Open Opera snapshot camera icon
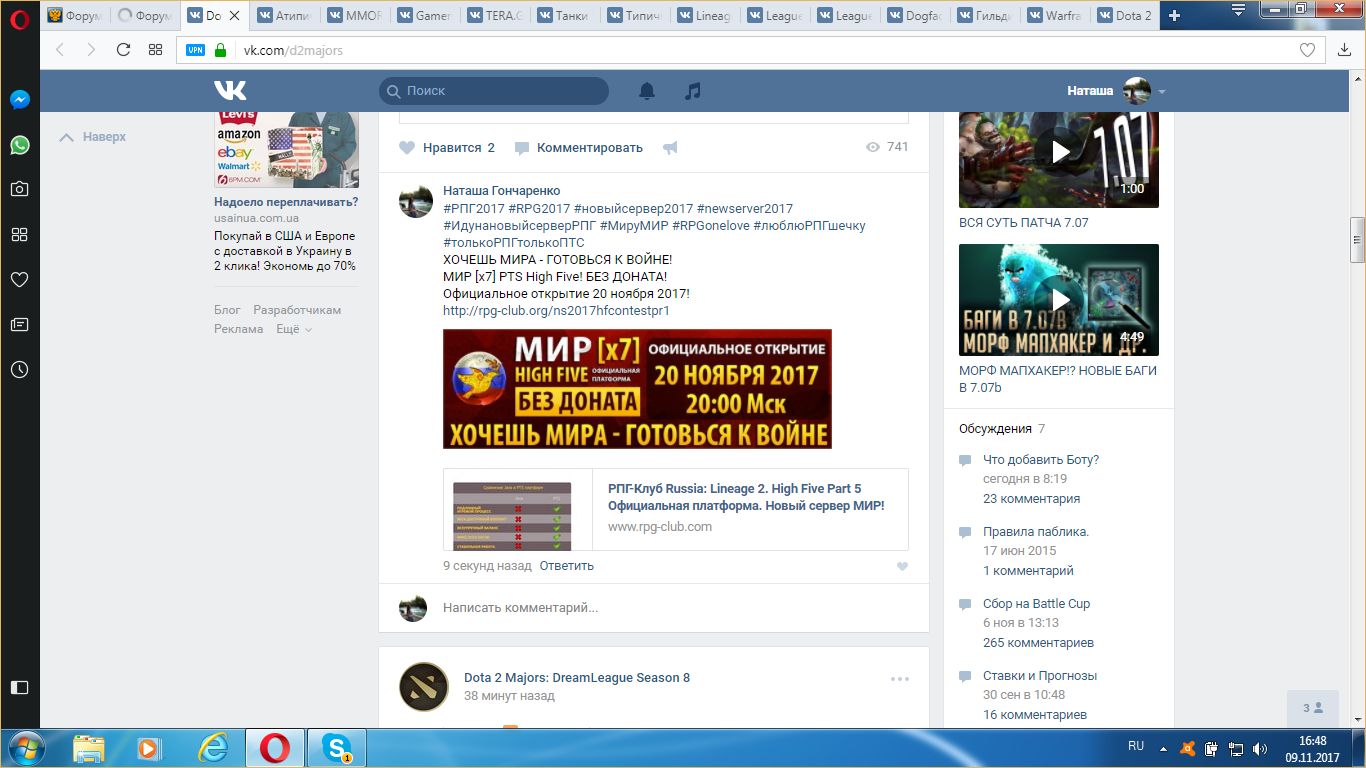The height and width of the screenshot is (768, 1366). (19, 189)
